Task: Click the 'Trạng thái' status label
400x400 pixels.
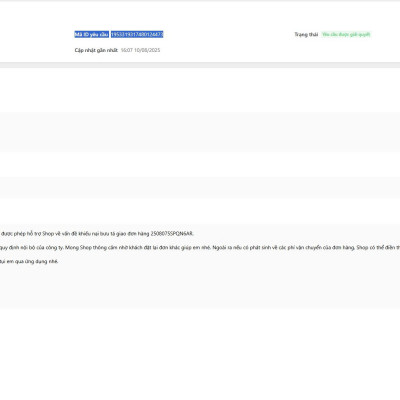Action: point(306,34)
